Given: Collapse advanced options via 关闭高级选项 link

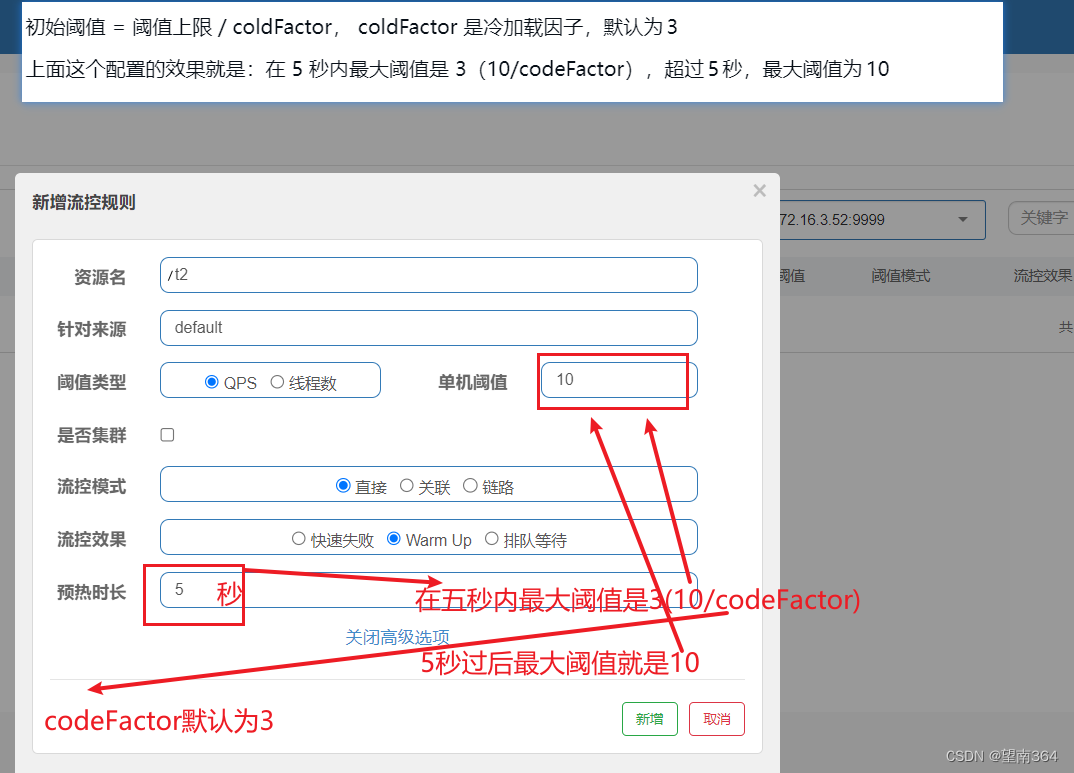Looking at the screenshot, I should (x=397, y=636).
